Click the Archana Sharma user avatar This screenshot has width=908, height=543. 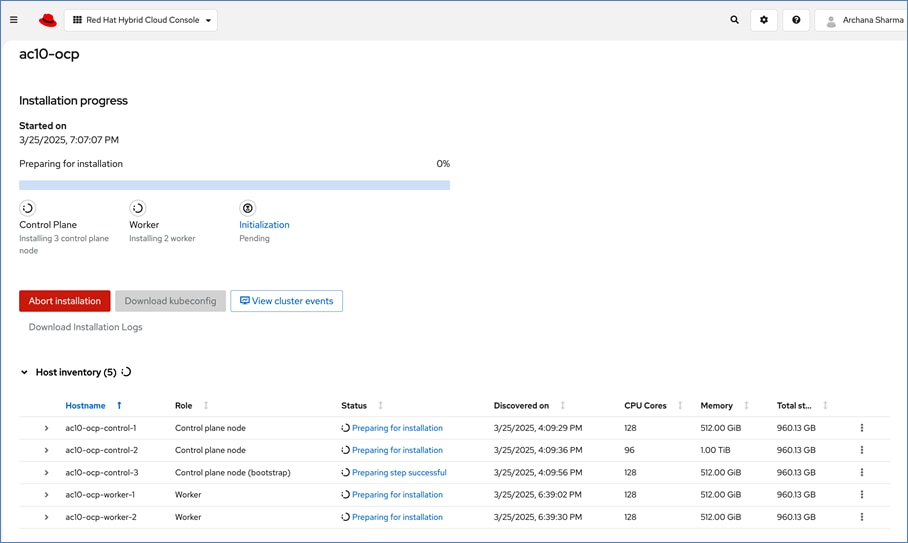831,21
